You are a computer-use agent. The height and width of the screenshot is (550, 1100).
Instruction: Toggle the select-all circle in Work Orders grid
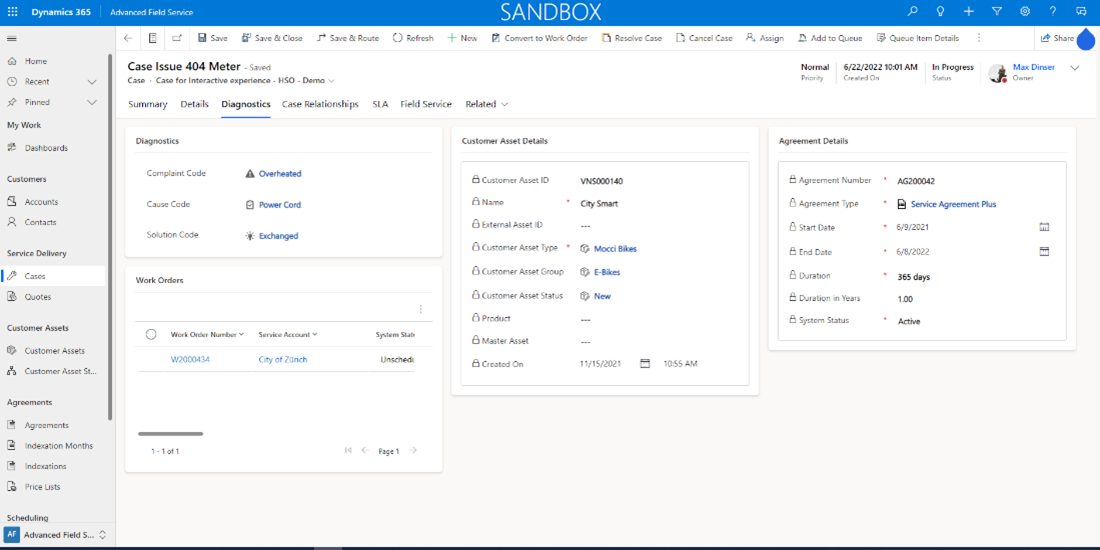point(151,334)
